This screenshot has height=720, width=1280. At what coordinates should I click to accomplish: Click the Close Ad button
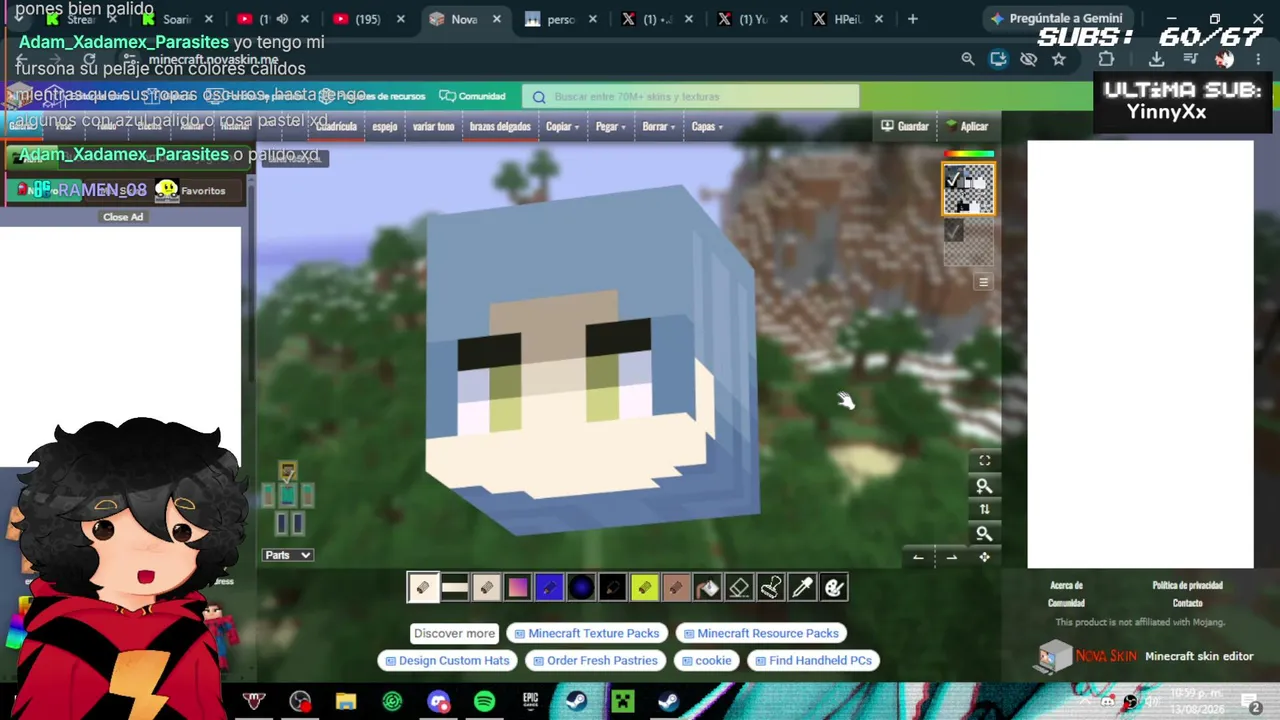coord(123,217)
